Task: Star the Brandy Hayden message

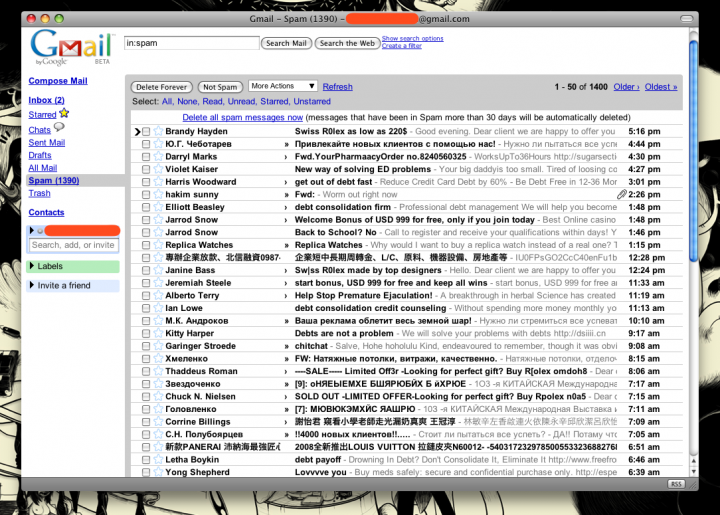Action: pos(158,131)
